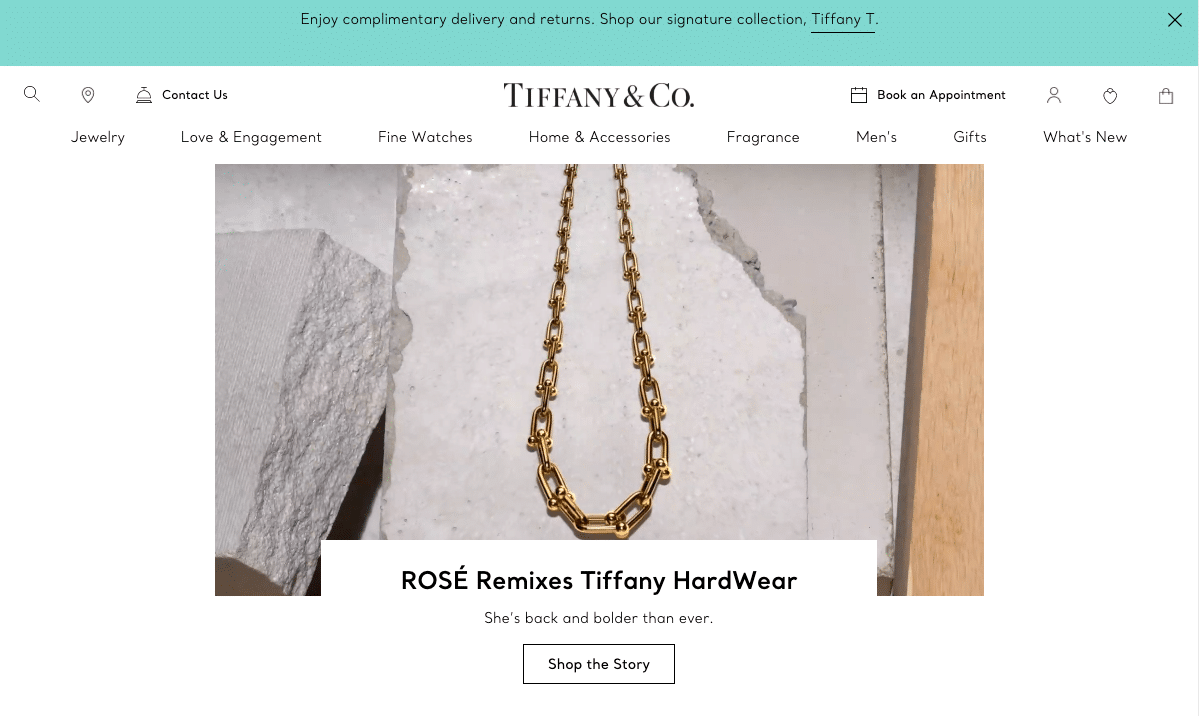Viewport: 1199px width, 716px height.
Task: Click the Shop the Story button
Action: pyautogui.click(x=599, y=664)
